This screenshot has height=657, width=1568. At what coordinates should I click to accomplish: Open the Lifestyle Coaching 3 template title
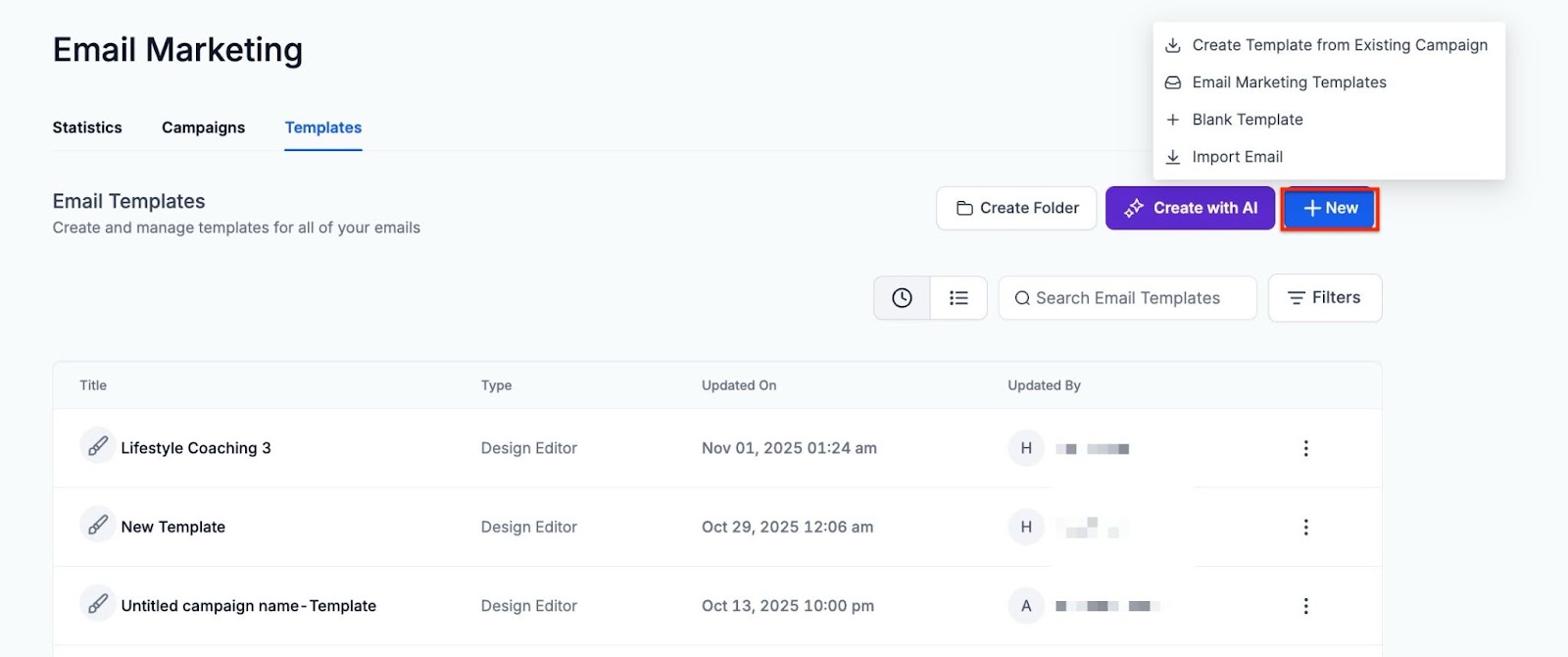(196, 448)
